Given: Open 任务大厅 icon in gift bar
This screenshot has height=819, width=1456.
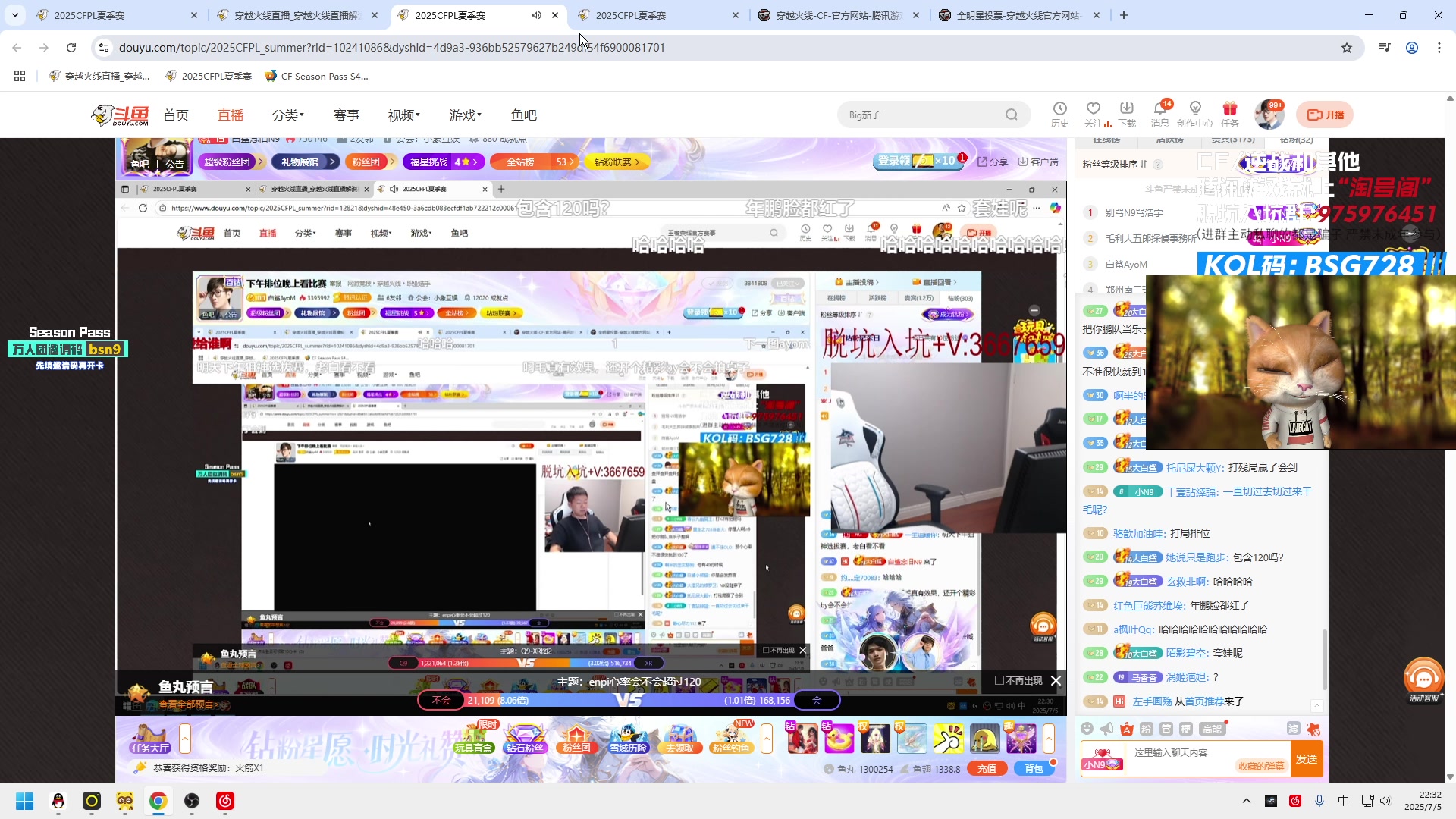Looking at the screenshot, I should click(149, 738).
